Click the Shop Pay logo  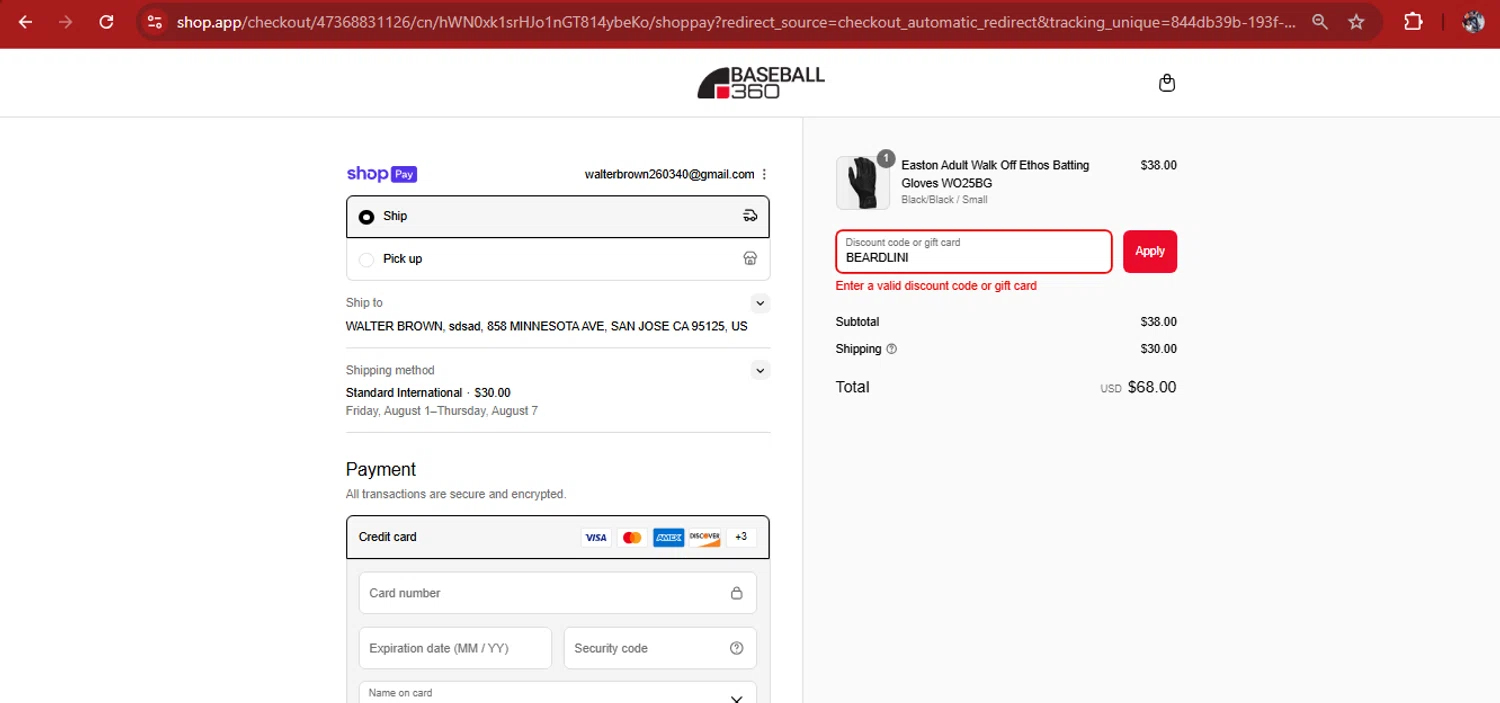click(x=382, y=174)
